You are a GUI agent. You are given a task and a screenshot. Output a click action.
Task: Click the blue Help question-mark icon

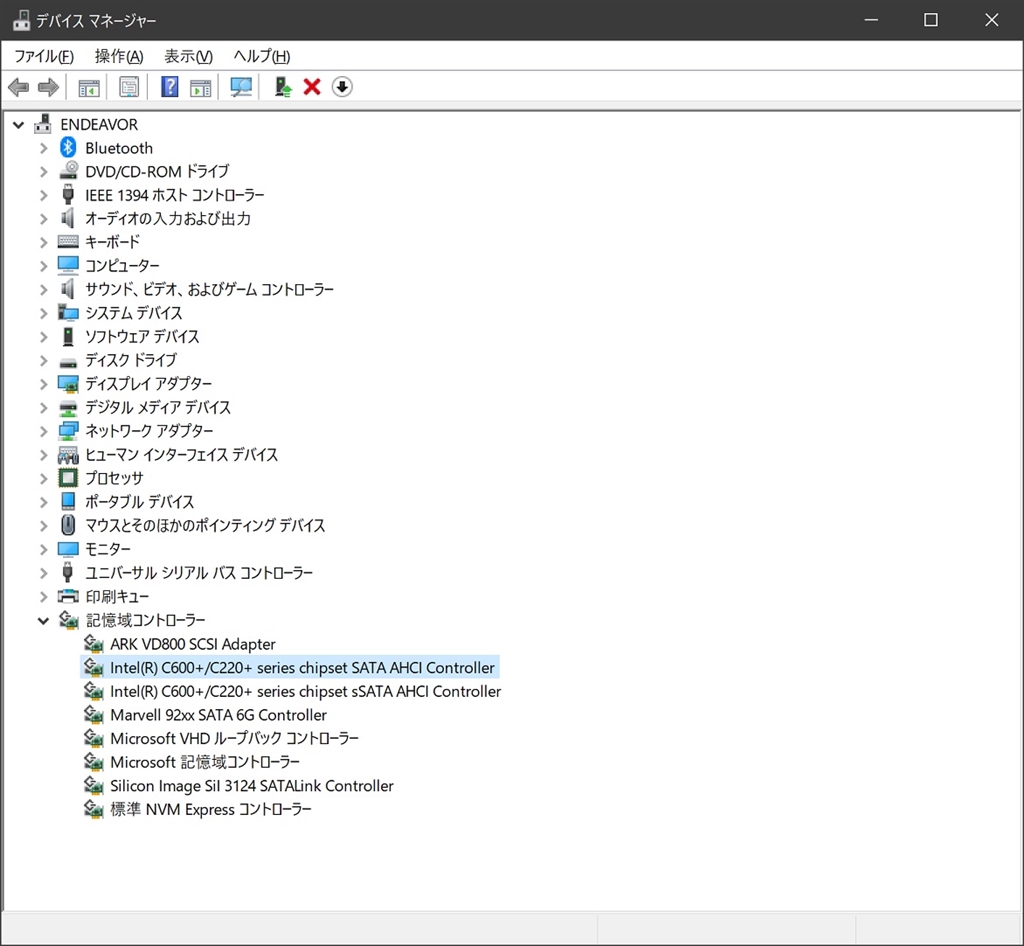click(170, 87)
